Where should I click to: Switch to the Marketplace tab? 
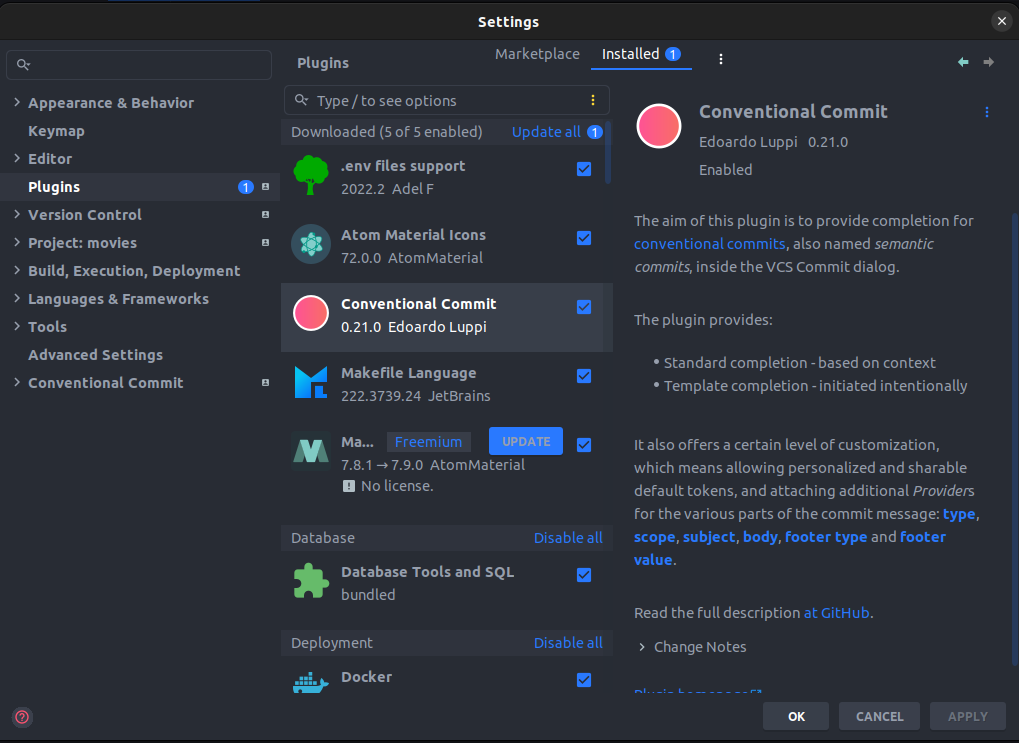pos(537,54)
